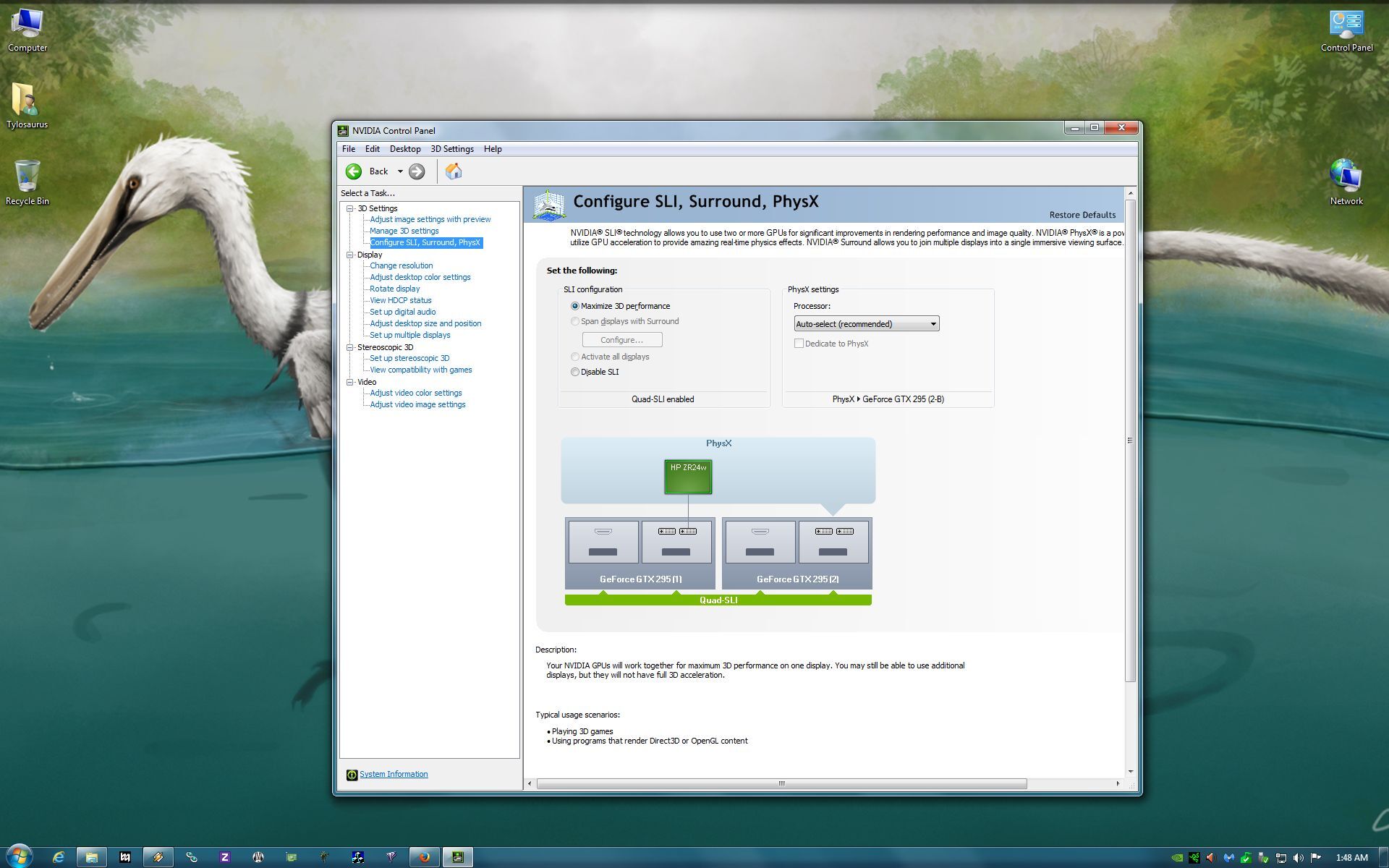Open Set up digital audio
Screen dimensions: 1389x868
pos(402,312)
